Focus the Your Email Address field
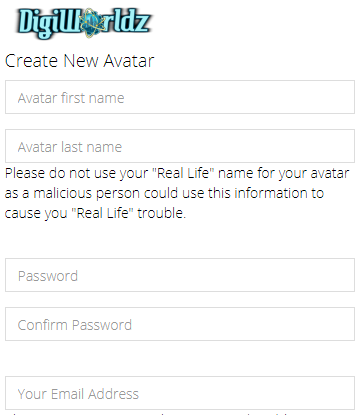The height and width of the screenshot is (415, 361). coord(180,393)
